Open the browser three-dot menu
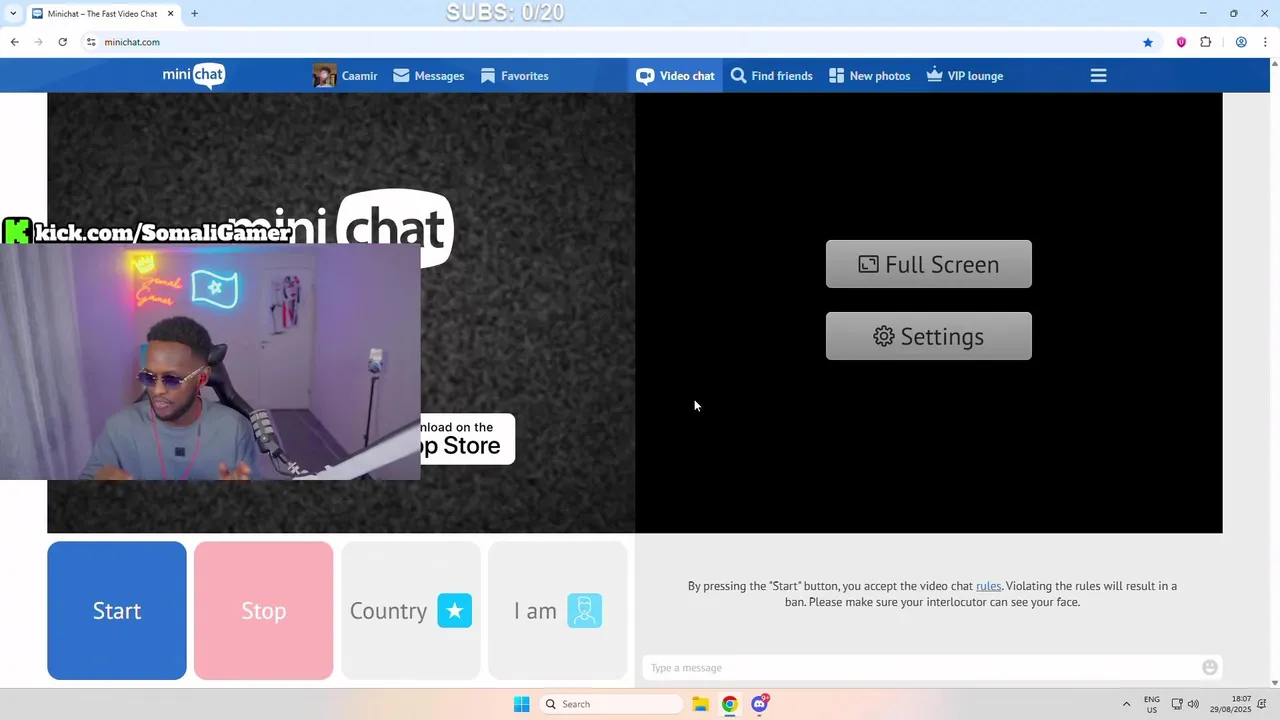This screenshot has height=720, width=1280. 1266,42
